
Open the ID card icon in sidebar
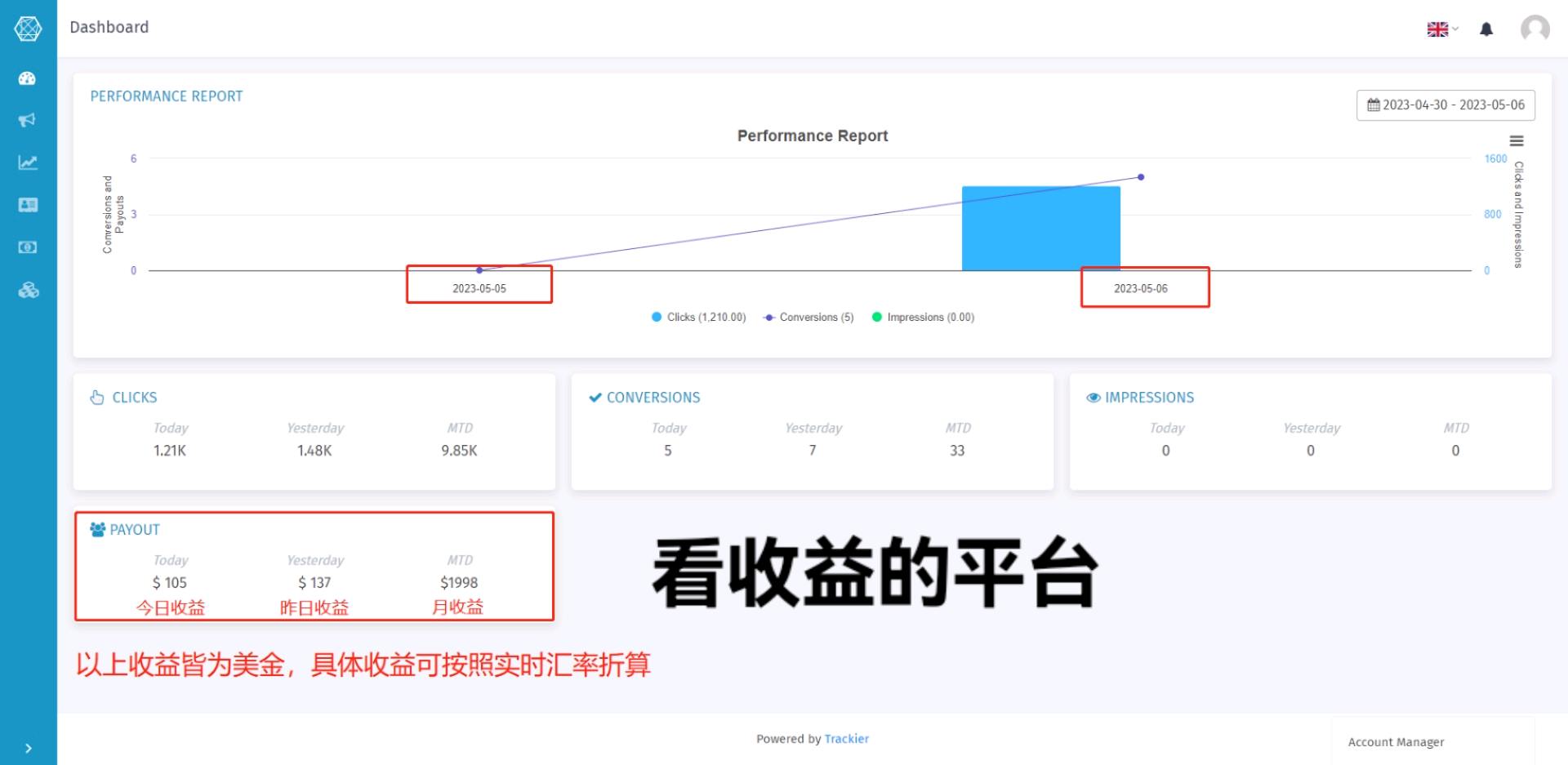pos(28,205)
